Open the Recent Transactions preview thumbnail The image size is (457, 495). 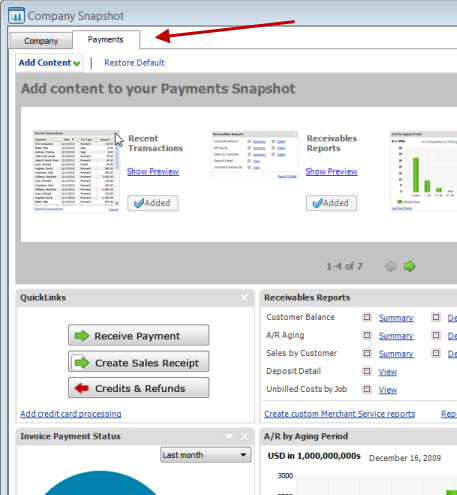(76, 171)
